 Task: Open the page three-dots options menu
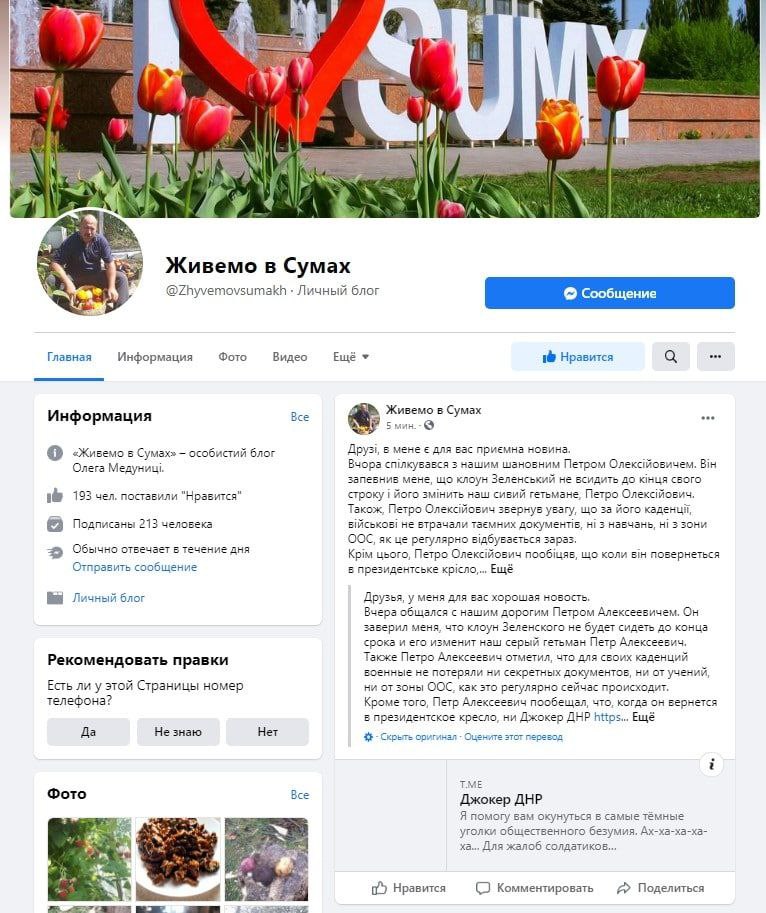point(715,356)
